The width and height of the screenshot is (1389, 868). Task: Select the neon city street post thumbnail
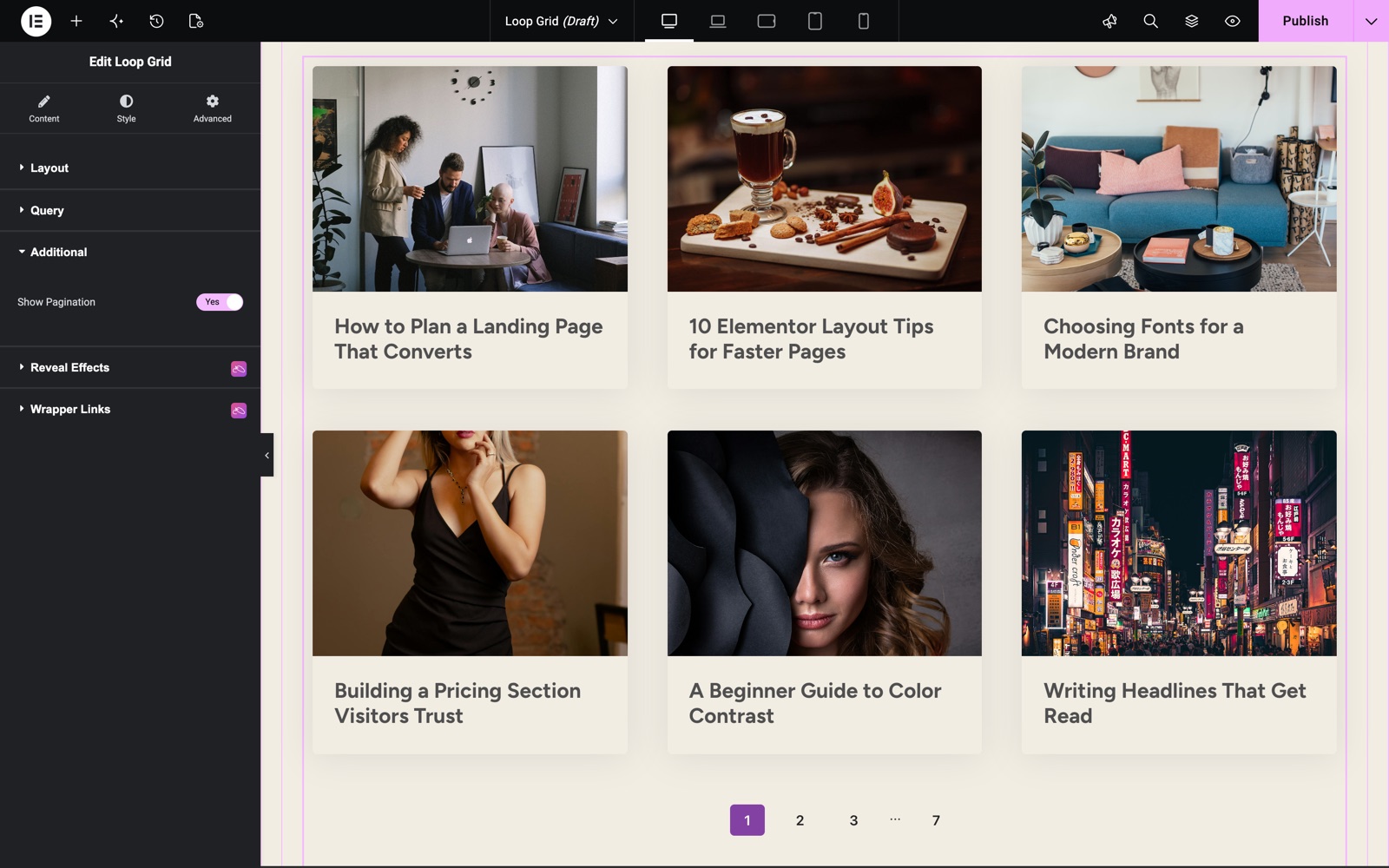pyautogui.click(x=1179, y=543)
